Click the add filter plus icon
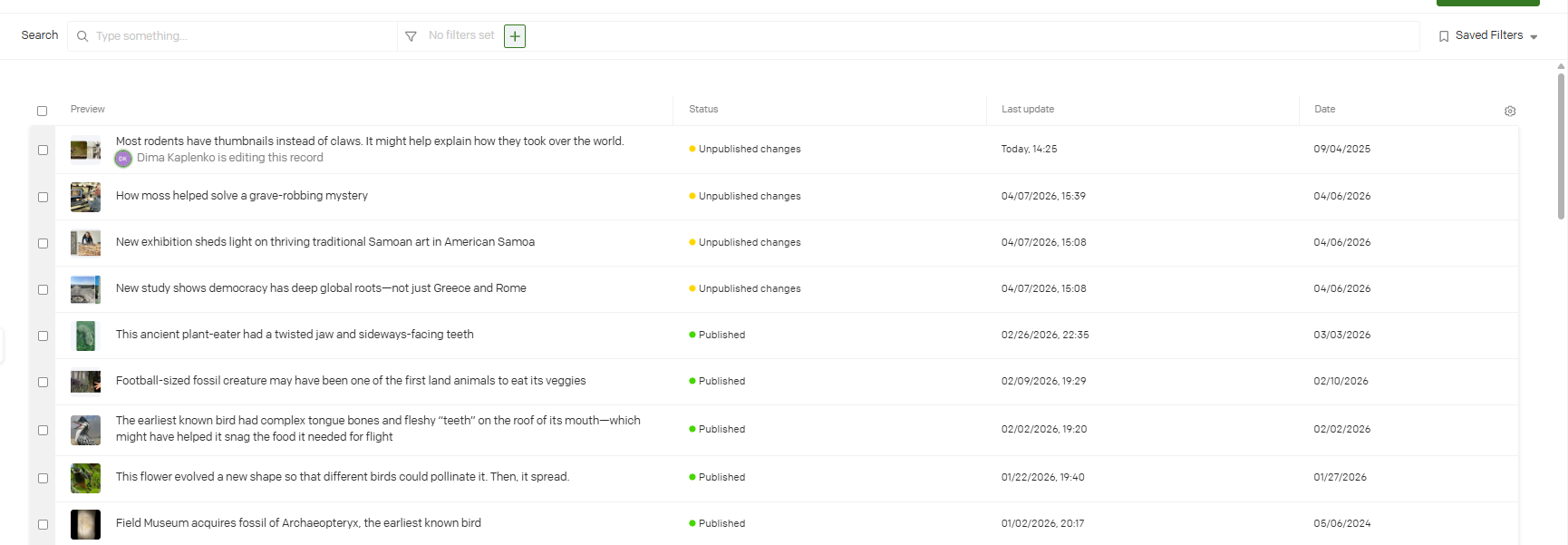Image resolution: width=1568 pixels, height=545 pixels. coord(515,36)
